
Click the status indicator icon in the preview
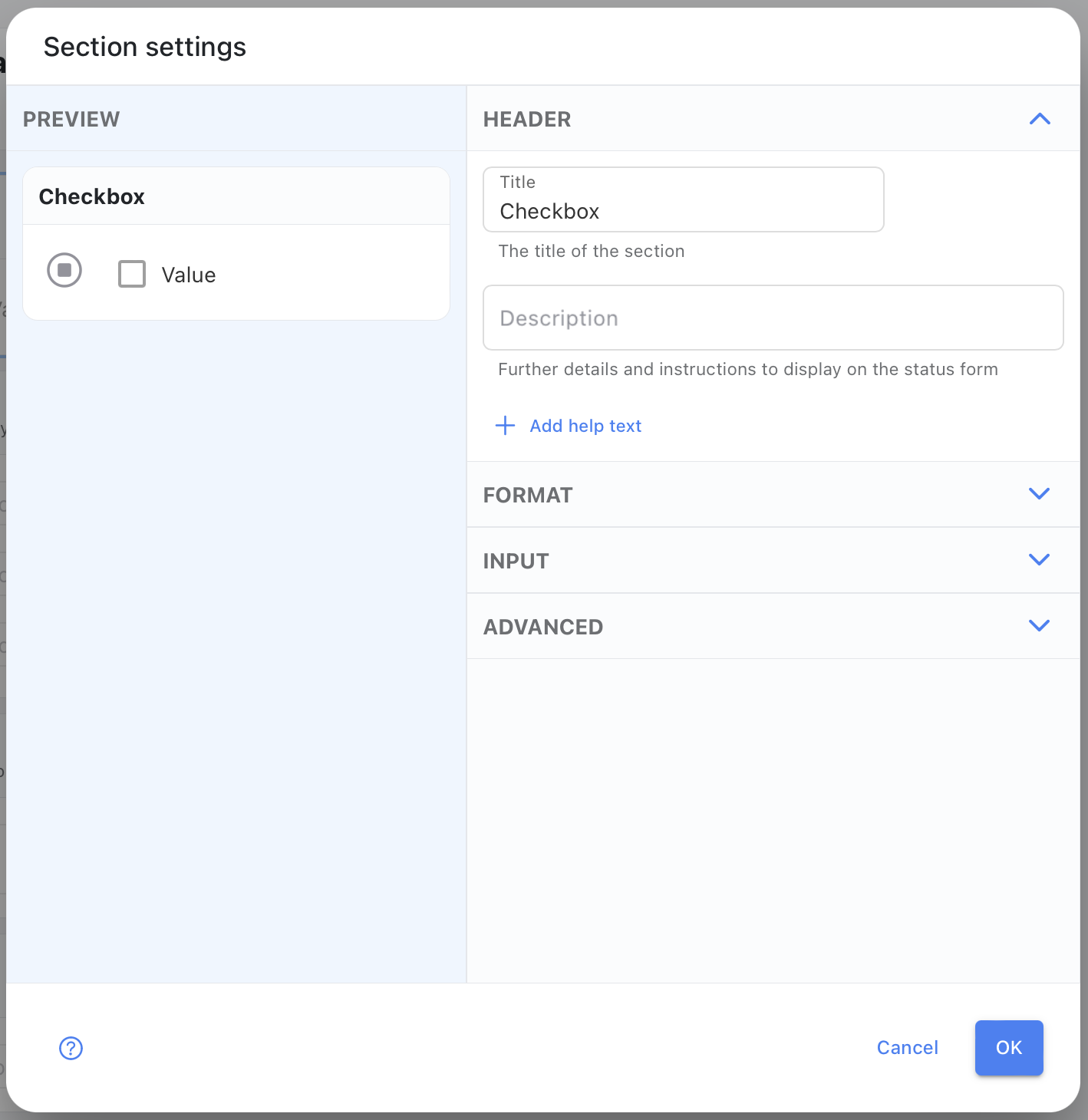[64, 270]
